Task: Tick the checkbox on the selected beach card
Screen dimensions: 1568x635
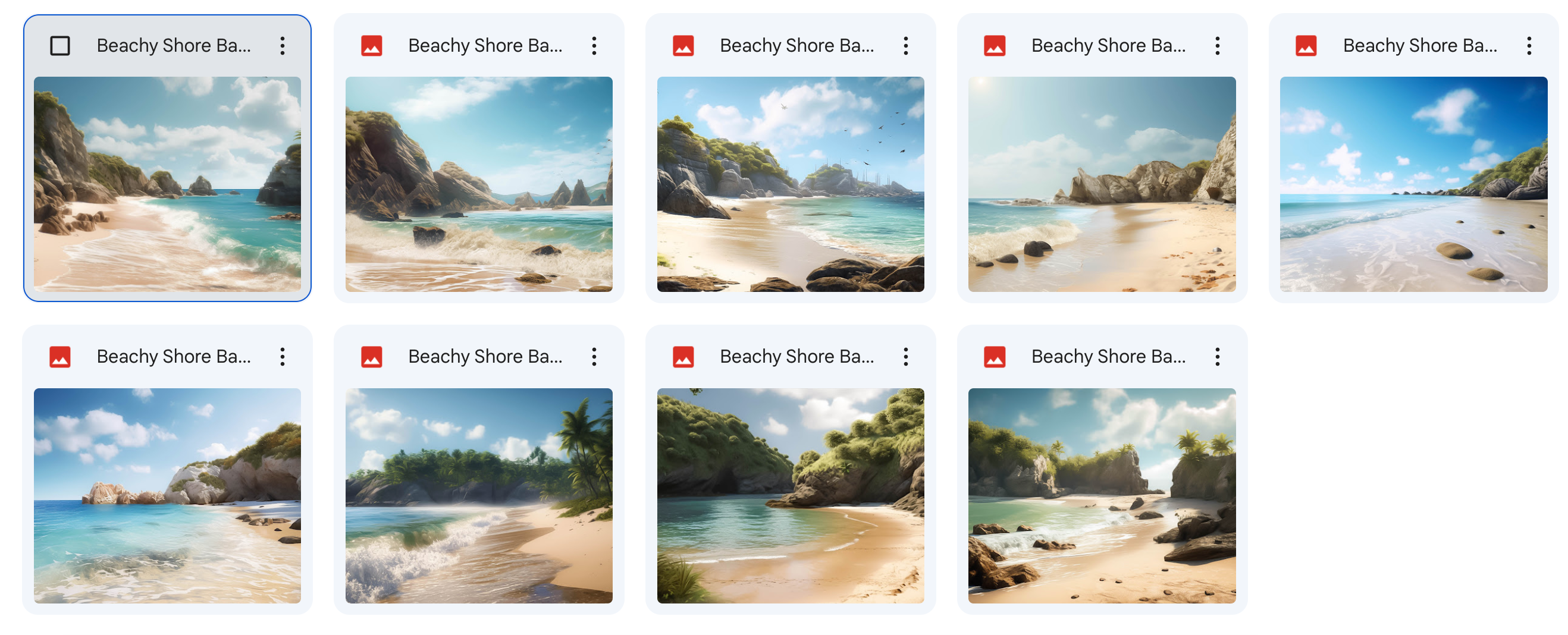Action: click(x=59, y=46)
